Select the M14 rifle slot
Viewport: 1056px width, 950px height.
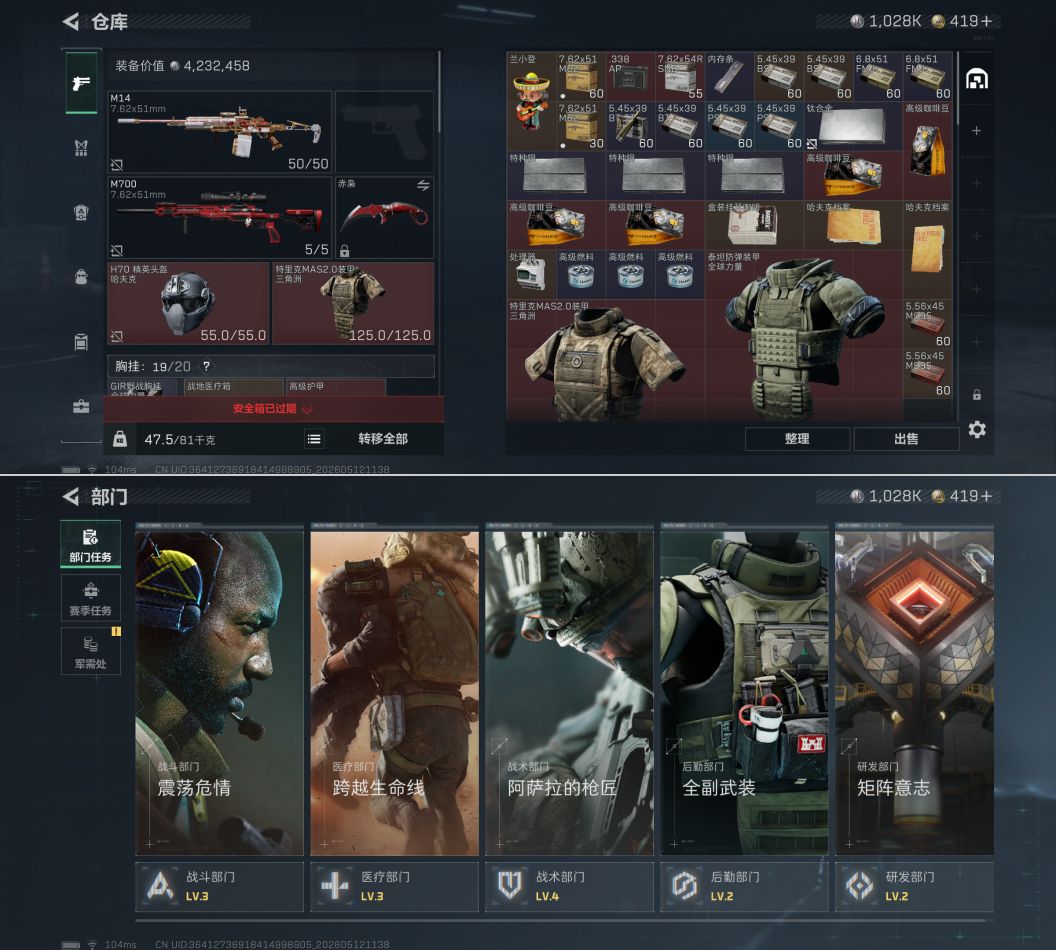[220, 132]
